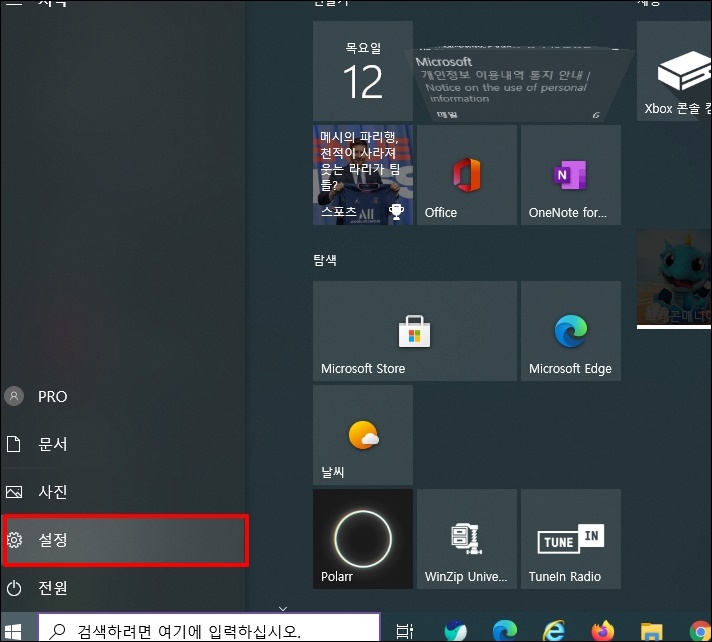Image resolution: width=712 pixels, height=642 pixels.
Task: Launch the Polarr tile
Action: tap(363, 539)
